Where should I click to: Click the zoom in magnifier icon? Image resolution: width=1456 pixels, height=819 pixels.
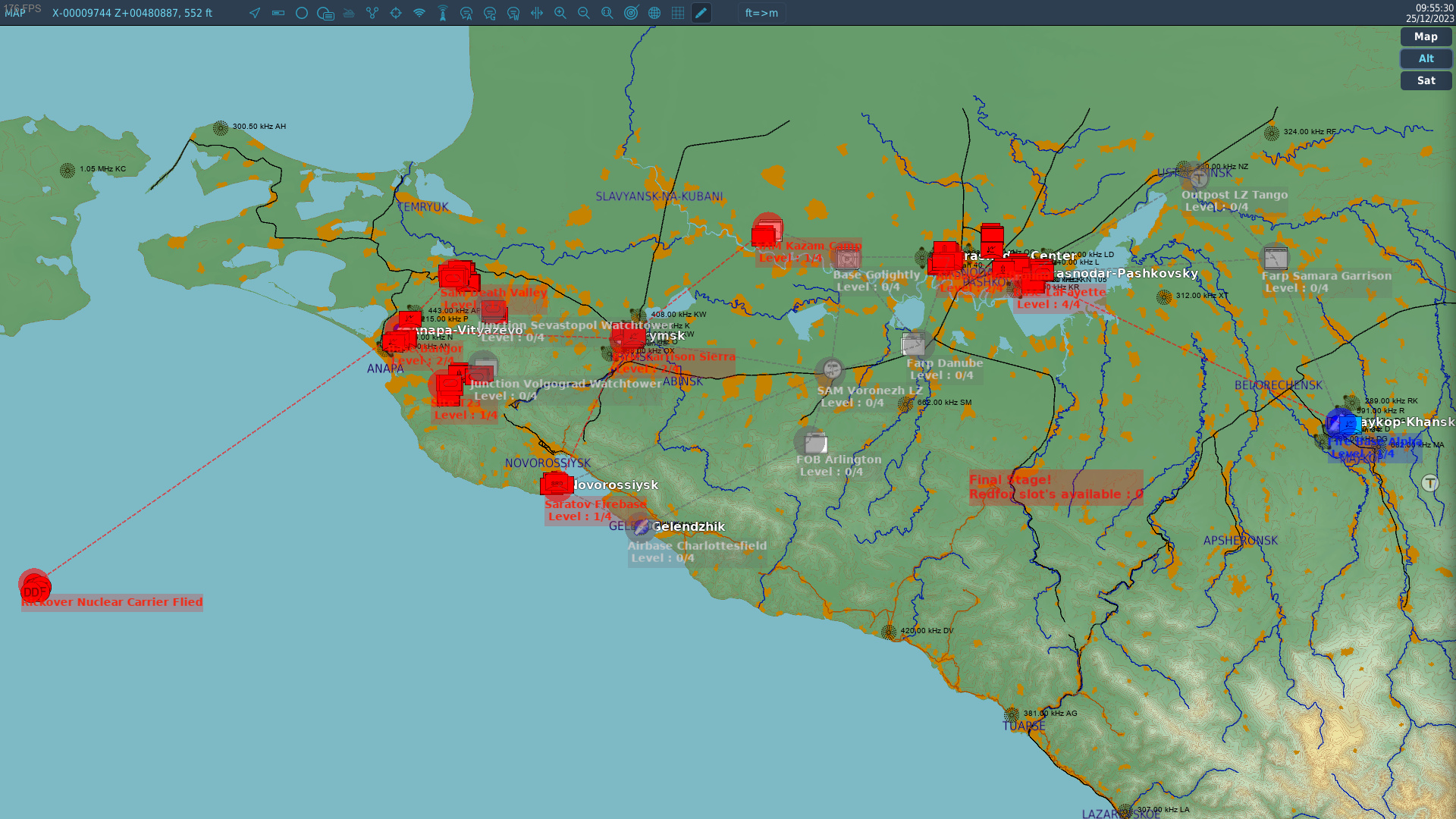click(560, 13)
